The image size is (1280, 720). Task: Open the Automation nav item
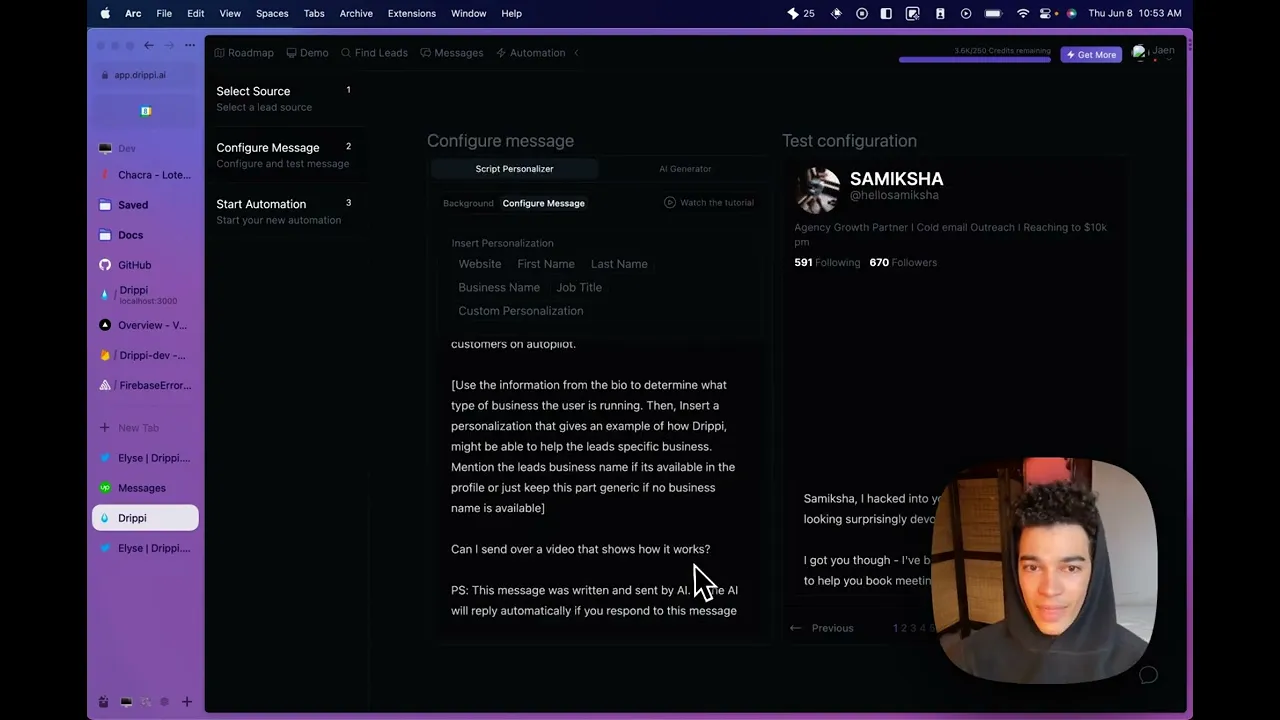(x=531, y=53)
